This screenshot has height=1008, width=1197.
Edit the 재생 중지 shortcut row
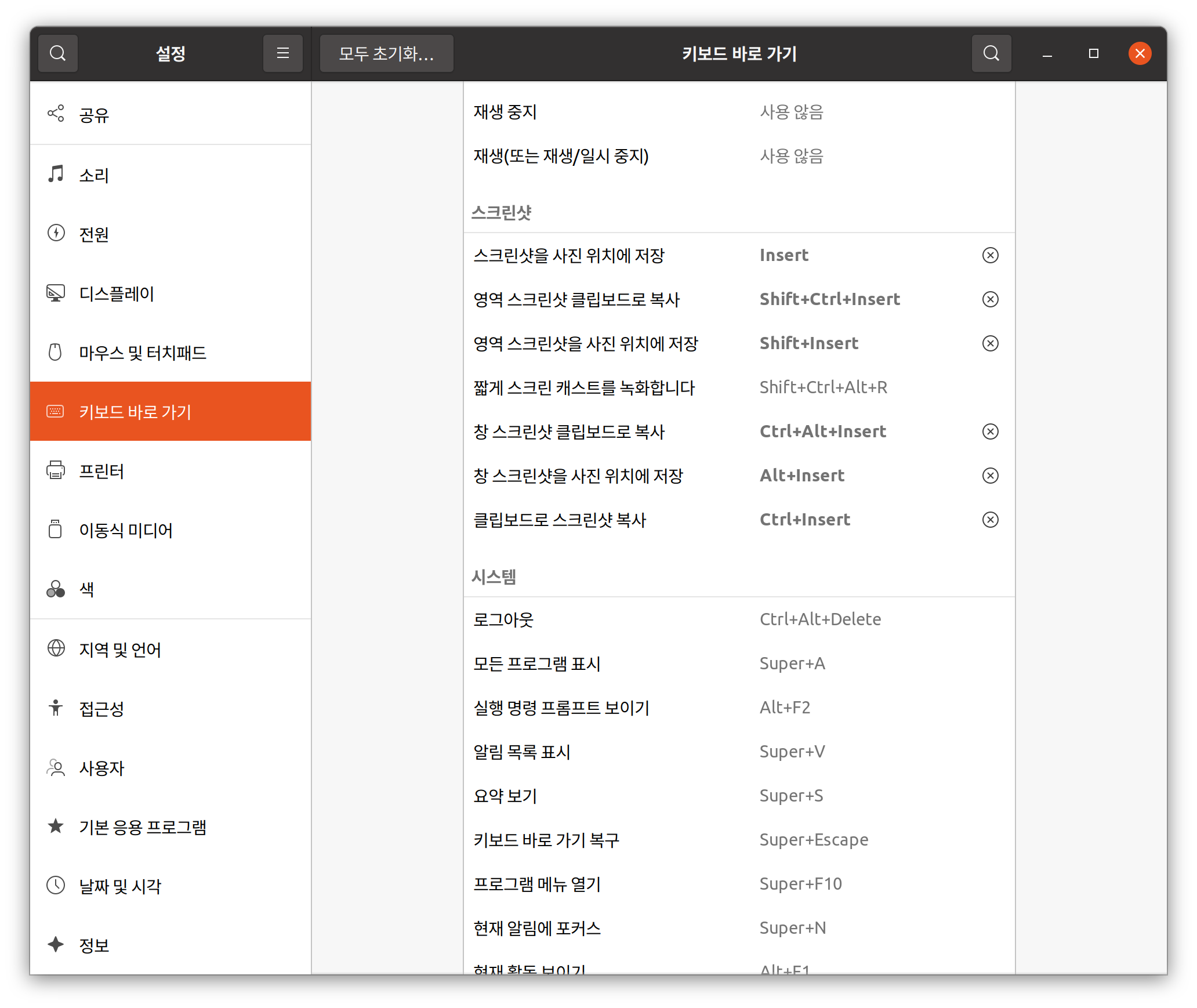(739, 111)
